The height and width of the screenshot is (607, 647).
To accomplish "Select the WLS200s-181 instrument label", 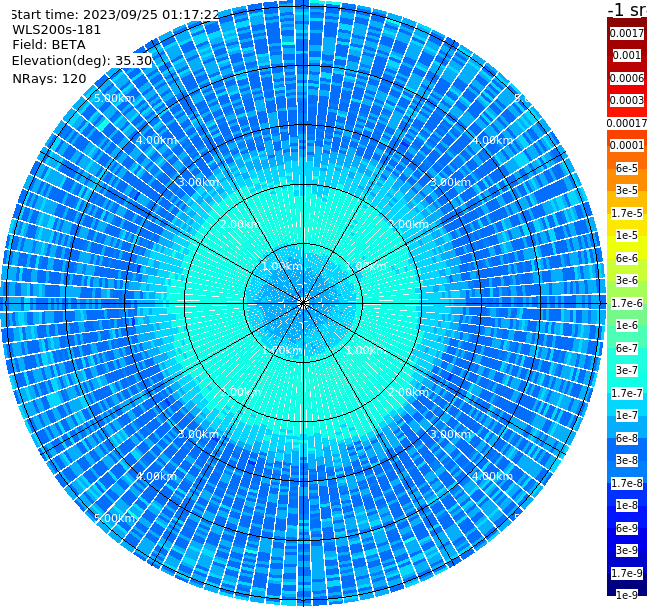I will (x=57, y=30).
